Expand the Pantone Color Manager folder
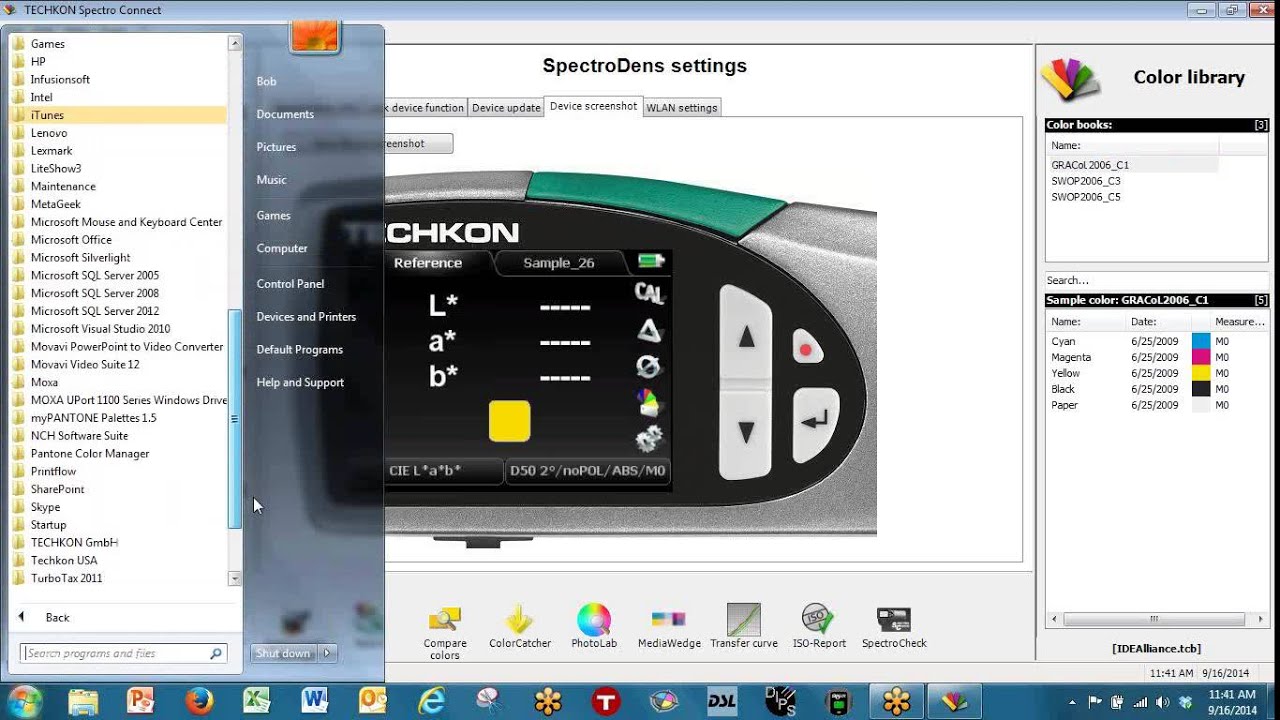Image resolution: width=1280 pixels, height=720 pixels. [x=118, y=454]
